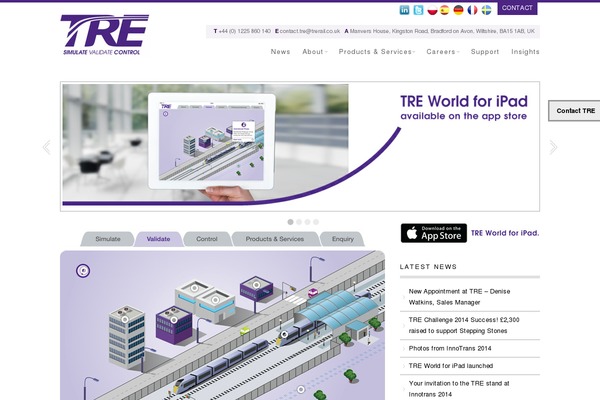This screenshot has width=600, height=400.
Task: Open TRE World for iPad link
Action: pos(505,233)
